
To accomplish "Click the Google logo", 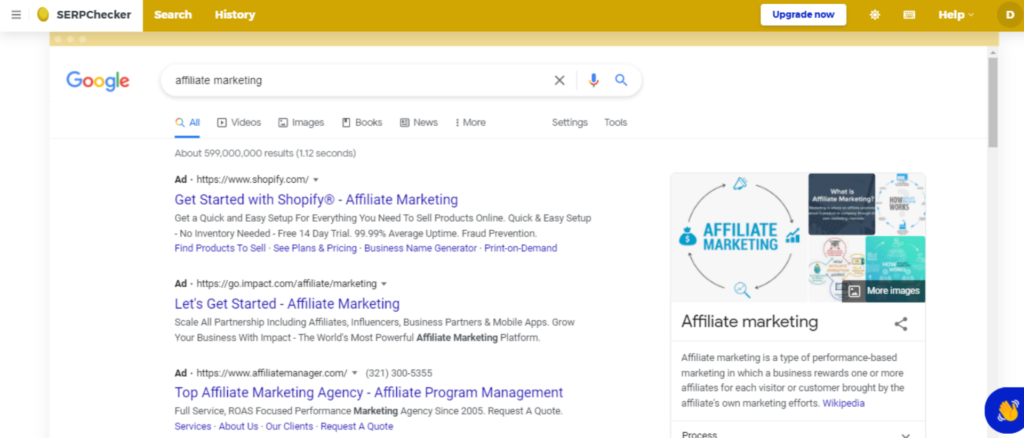I will (98, 81).
